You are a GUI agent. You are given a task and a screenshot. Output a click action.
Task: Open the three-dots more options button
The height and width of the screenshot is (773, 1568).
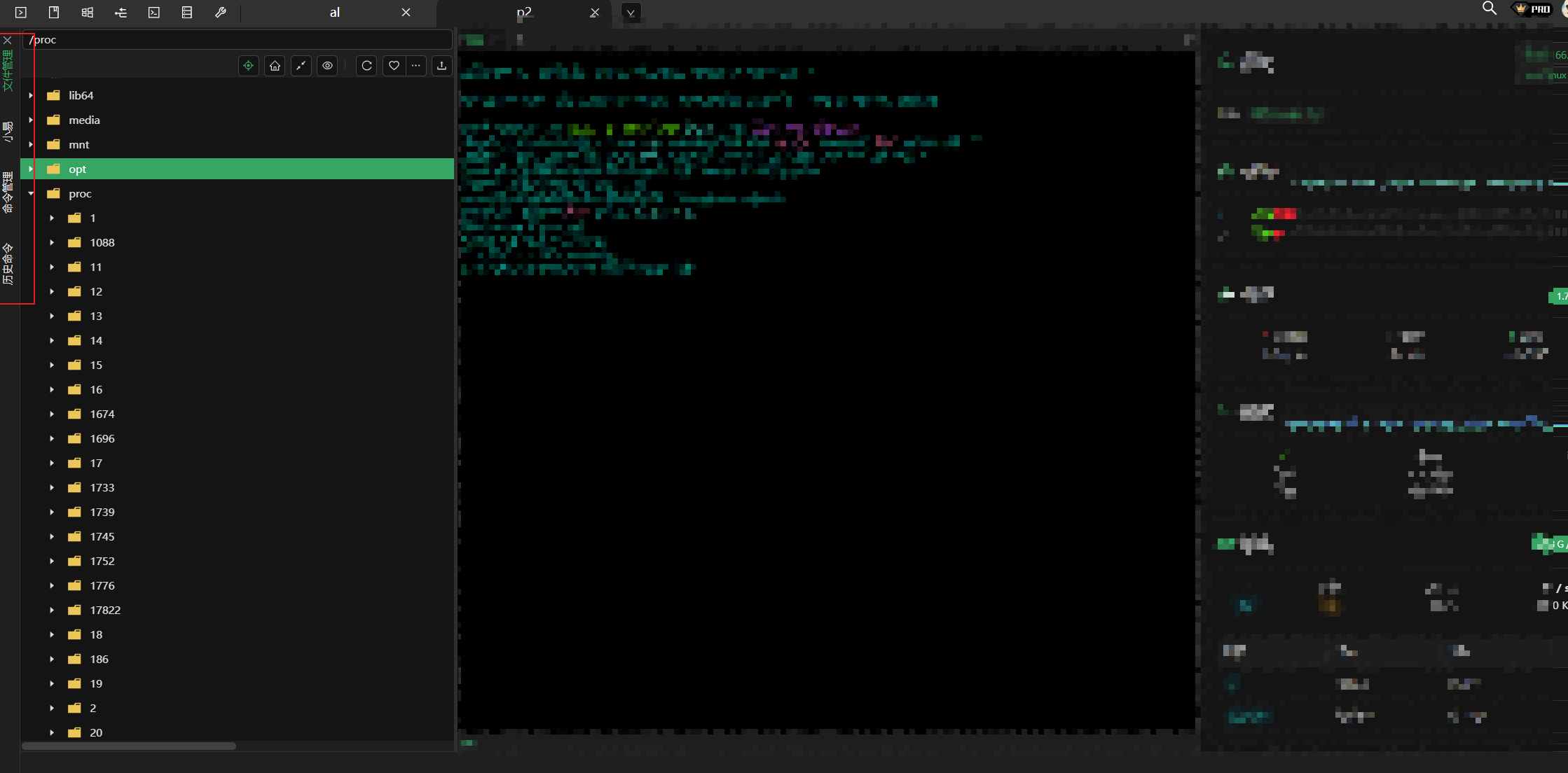click(416, 66)
